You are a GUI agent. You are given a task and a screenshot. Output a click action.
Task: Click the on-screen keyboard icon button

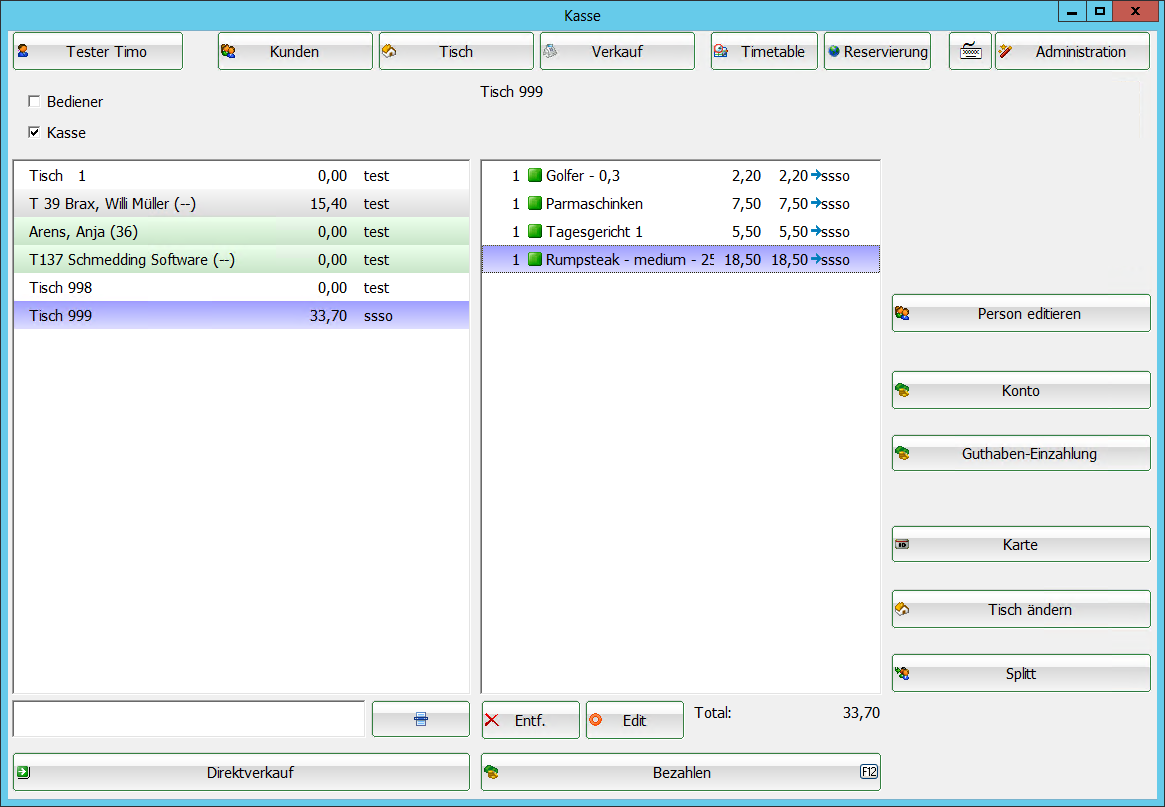point(970,52)
